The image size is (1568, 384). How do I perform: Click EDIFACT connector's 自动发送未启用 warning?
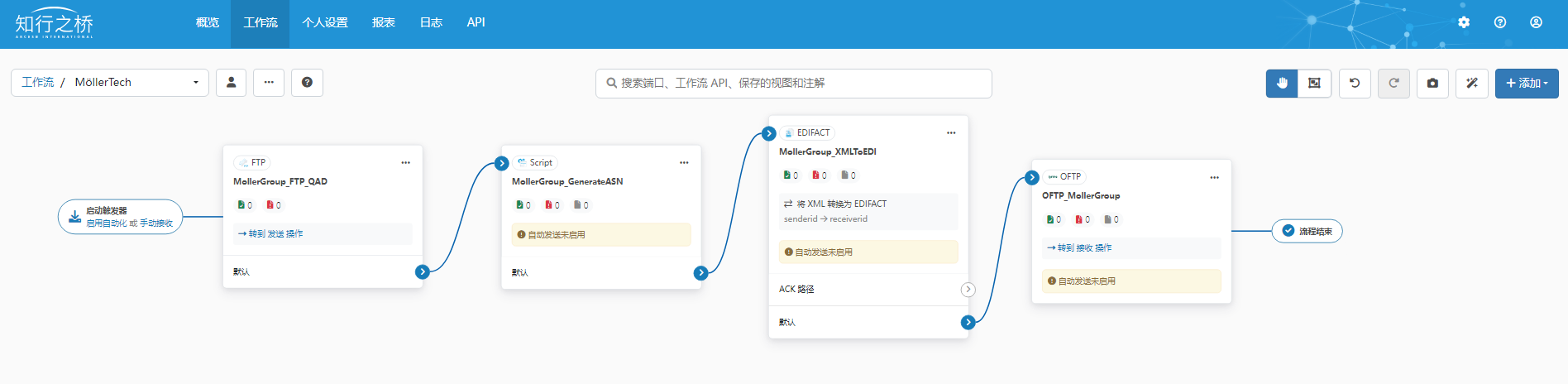tap(868, 252)
